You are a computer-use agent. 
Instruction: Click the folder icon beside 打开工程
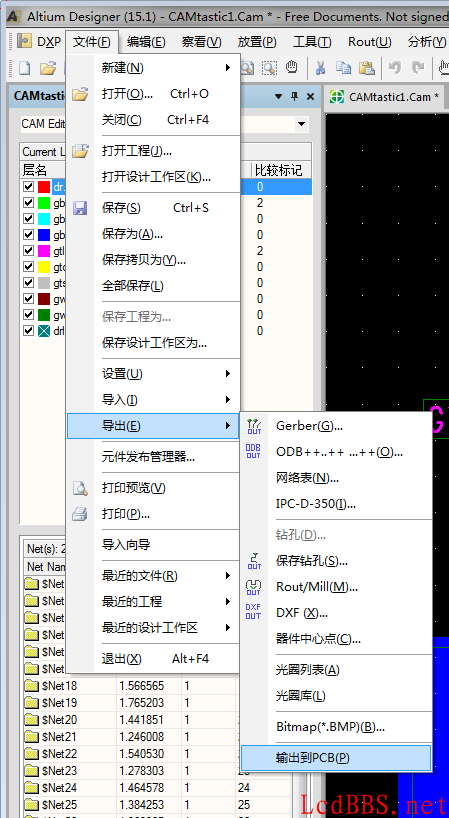80,151
